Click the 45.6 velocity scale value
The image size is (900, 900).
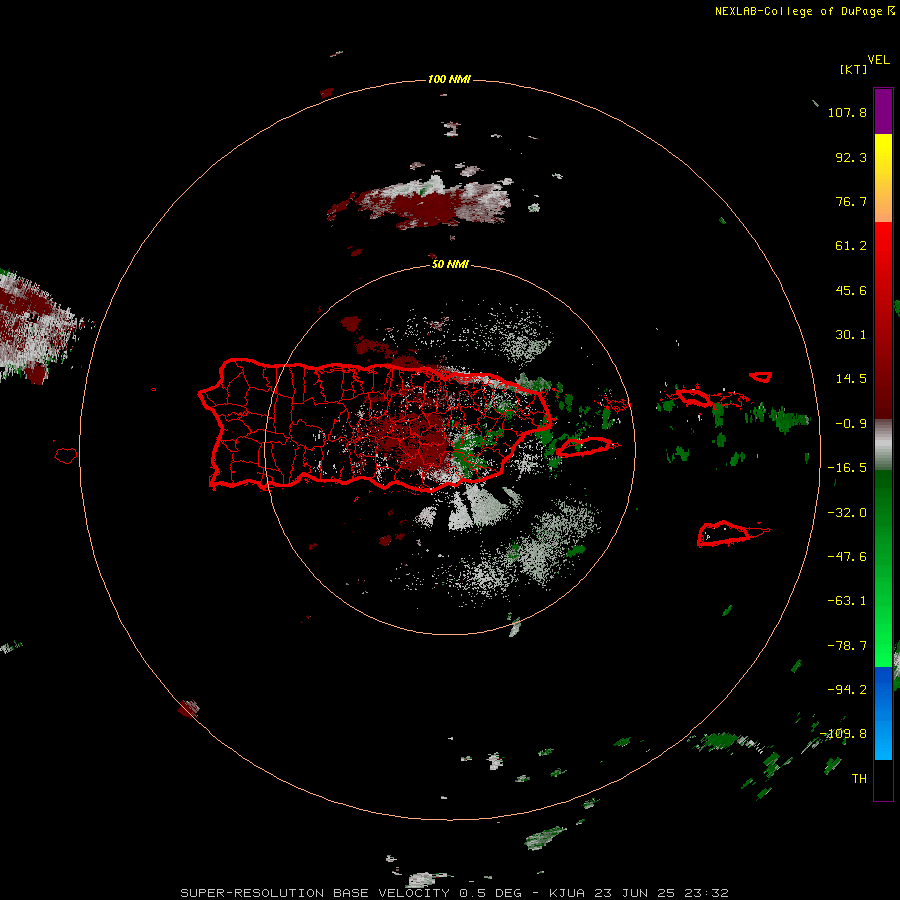[851, 290]
